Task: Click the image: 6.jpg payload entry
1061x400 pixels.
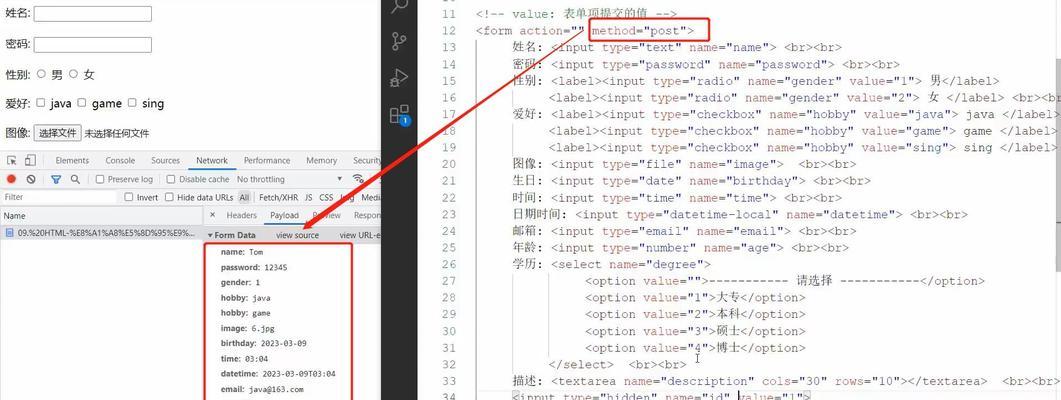Action: coord(246,328)
